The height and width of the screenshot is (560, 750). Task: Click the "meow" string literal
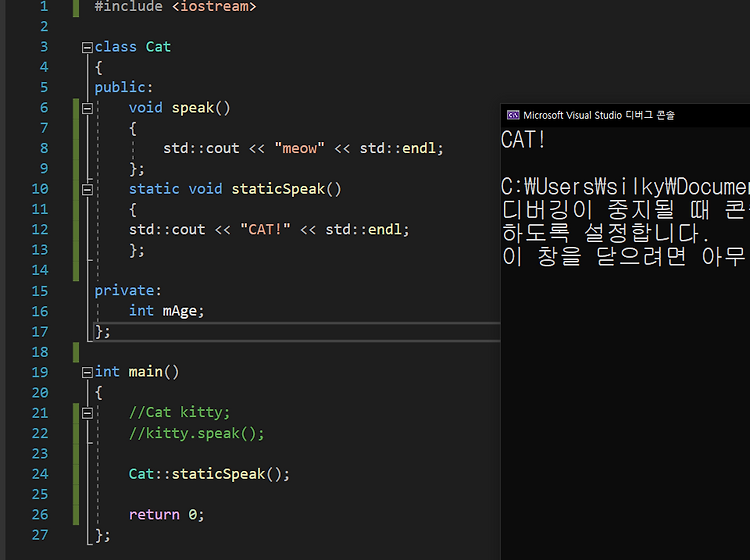click(x=299, y=149)
